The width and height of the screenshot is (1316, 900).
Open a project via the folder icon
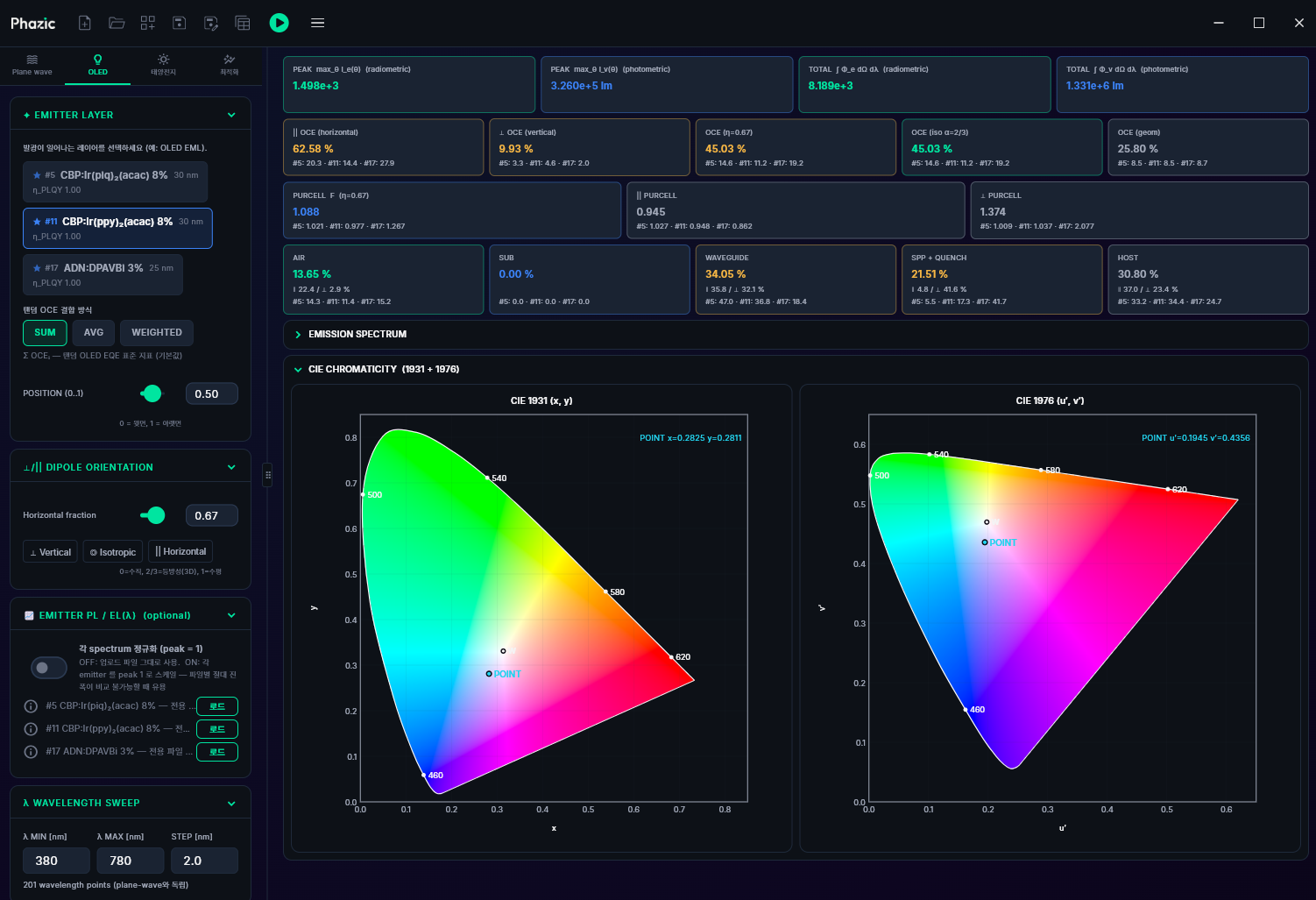tap(117, 23)
